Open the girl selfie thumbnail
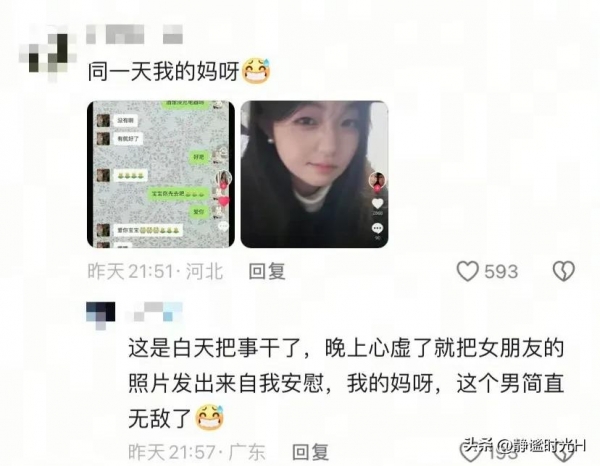 [x=314, y=174]
